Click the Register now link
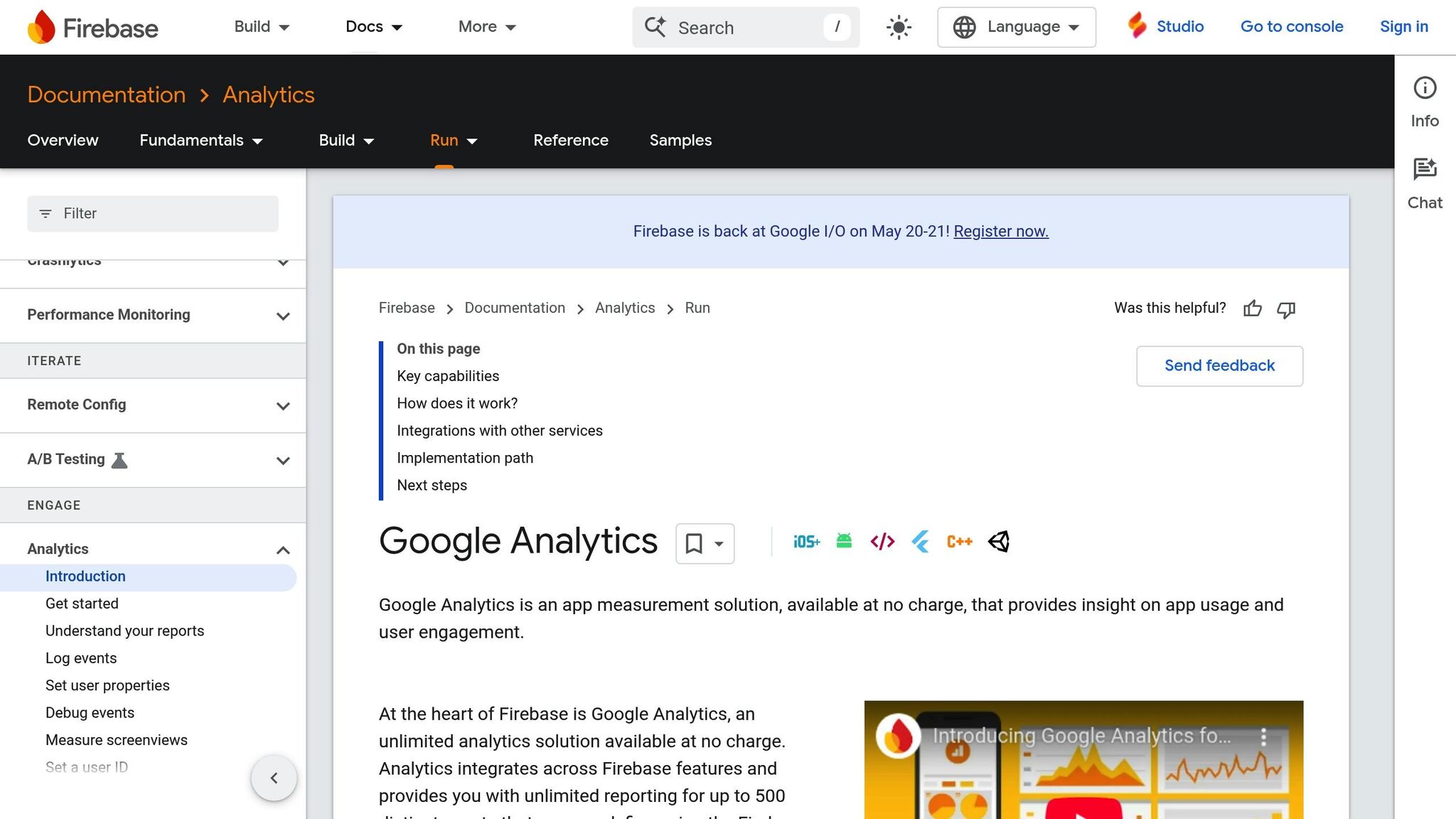The image size is (1456, 819). point(1001,231)
